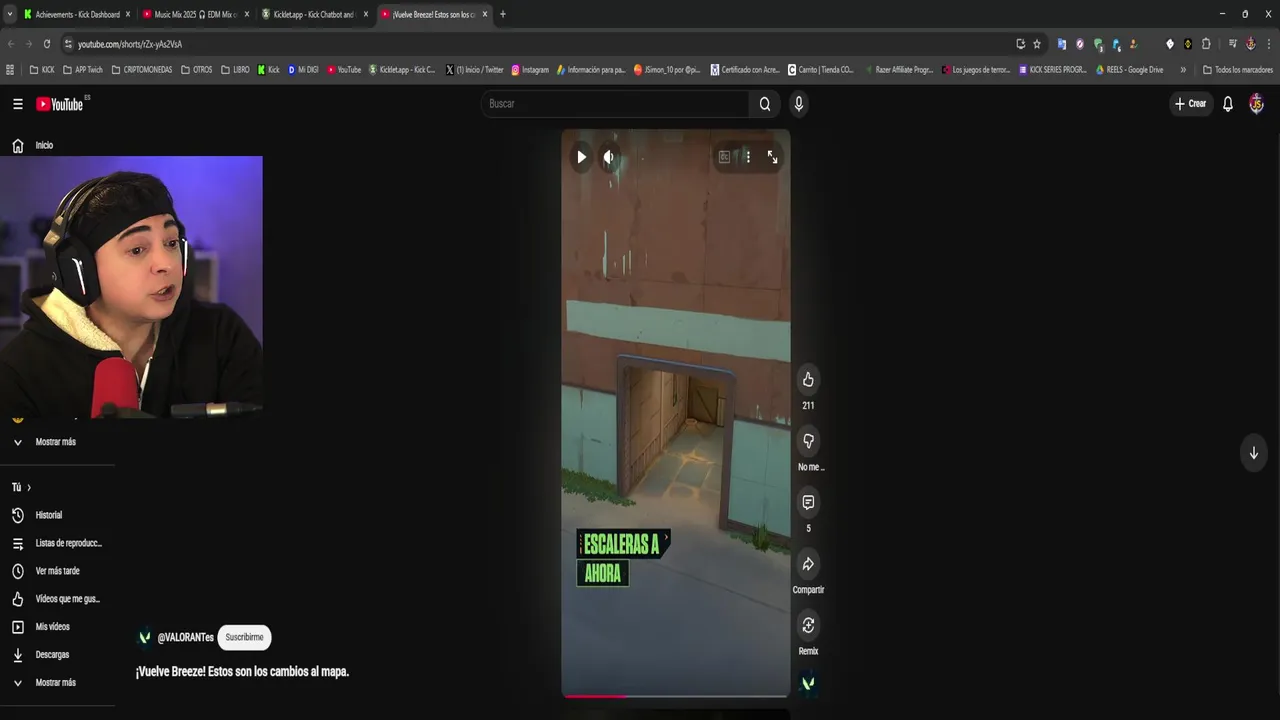Show more bookmarks with double chevron
The height and width of the screenshot is (720, 1280).
pos(1183,70)
